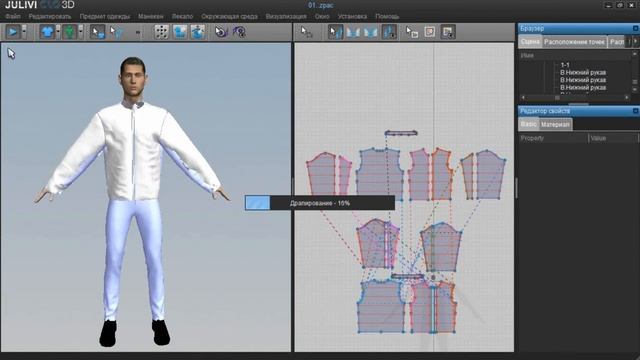Click the horizontal scrollbar thumb in Браузер

point(557,98)
